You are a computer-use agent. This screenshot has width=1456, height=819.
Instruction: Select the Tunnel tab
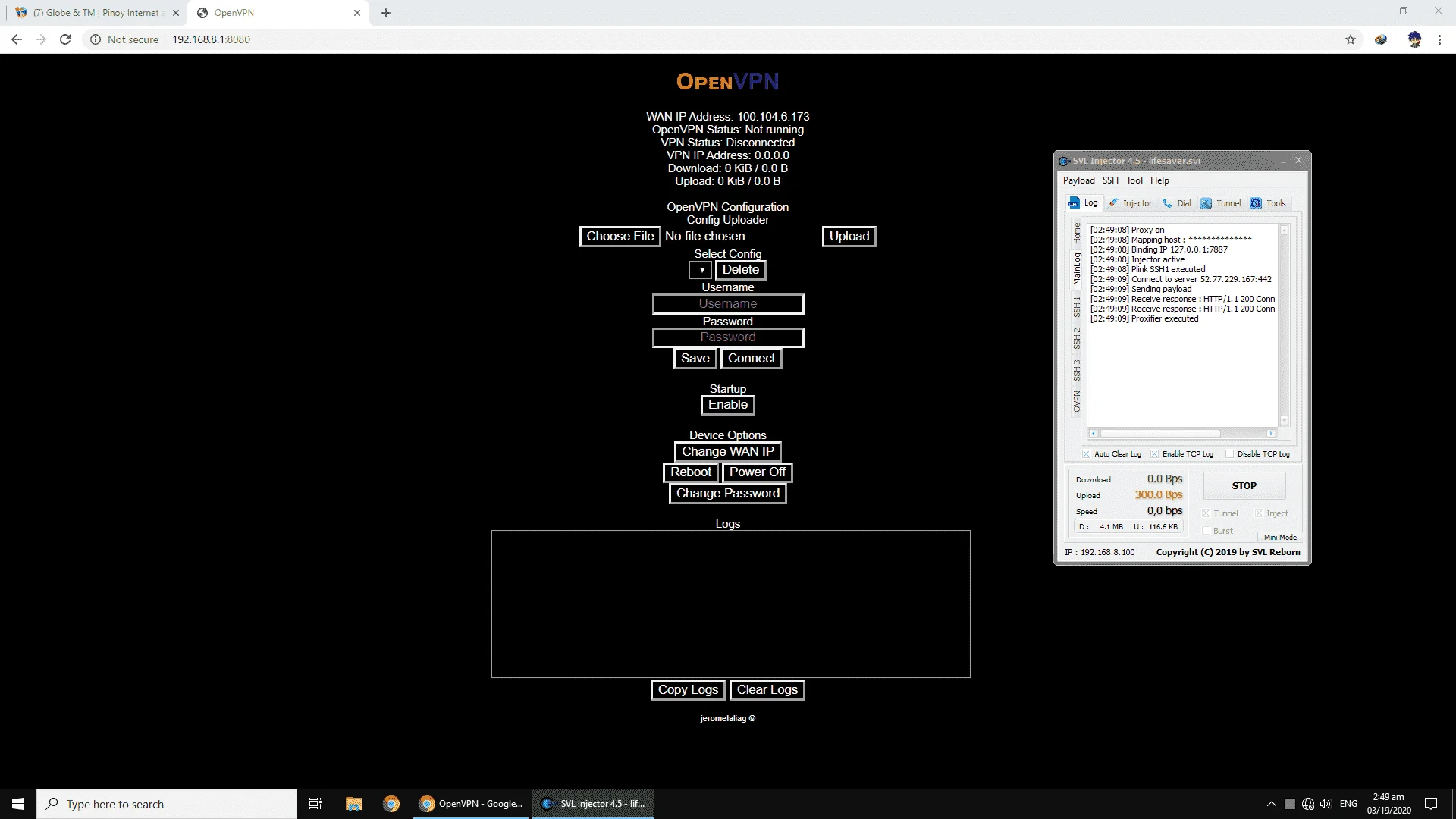[x=1221, y=203]
